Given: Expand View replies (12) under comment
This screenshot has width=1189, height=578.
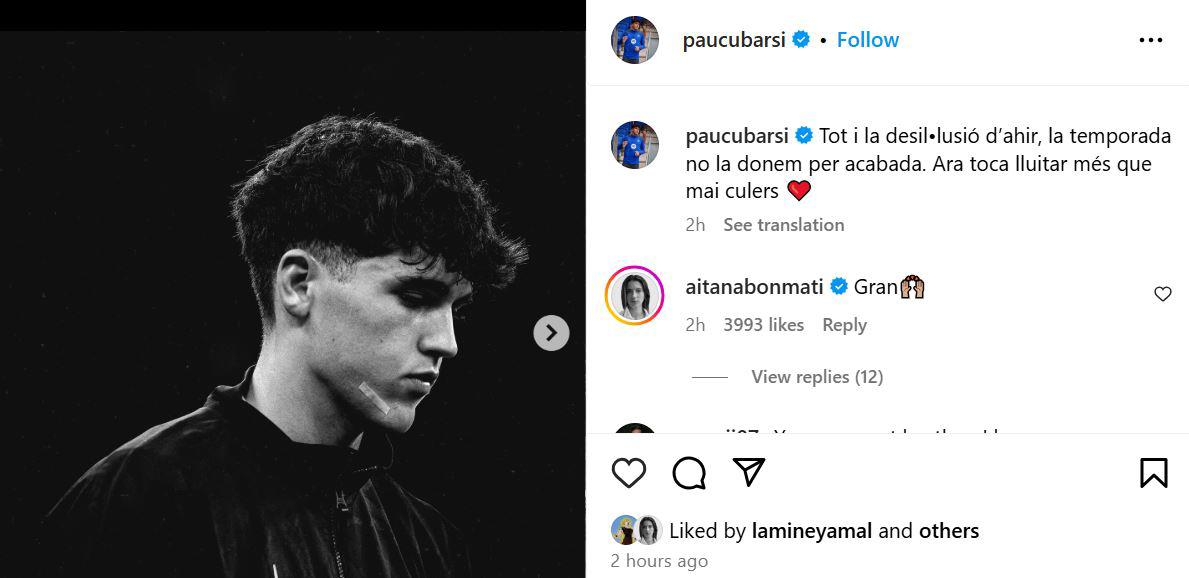Looking at the screenshot, I should point(816,377).
